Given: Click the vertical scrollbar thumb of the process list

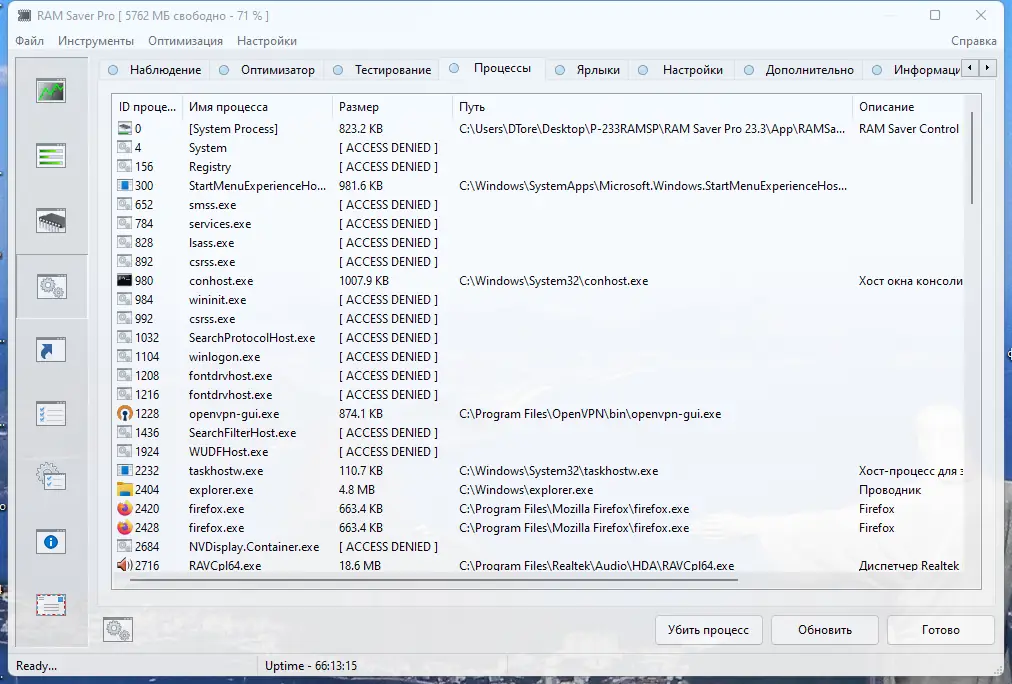Looking at the screenshot, I should (972, 158).
